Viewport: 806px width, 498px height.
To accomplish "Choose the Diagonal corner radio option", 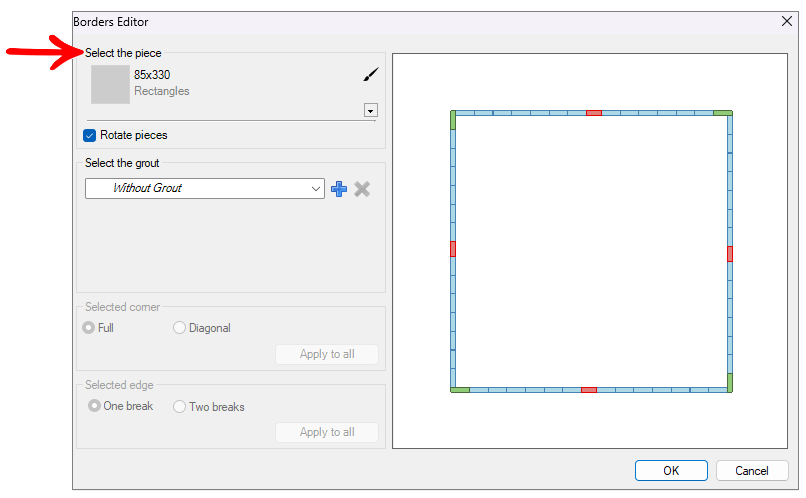I will coord(180,328).
